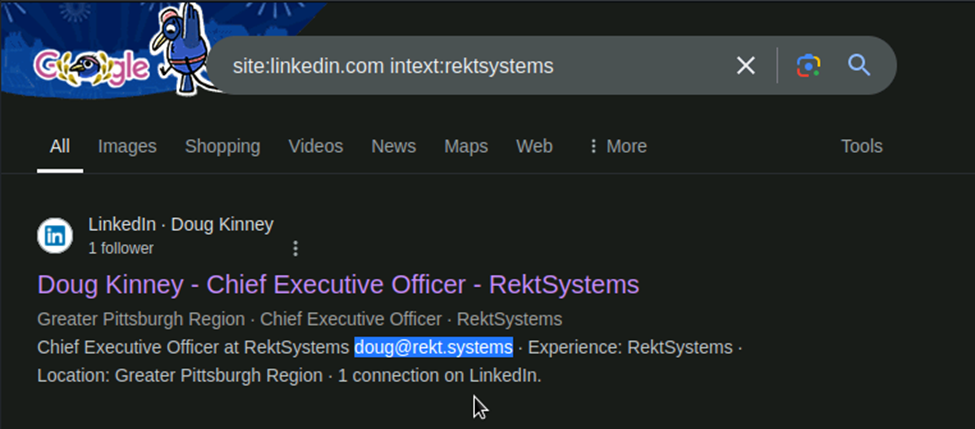Click the LinkedIn · Doug Kinney source text
975x429 pixels.
pyautogui.click(x=181, y=224)
